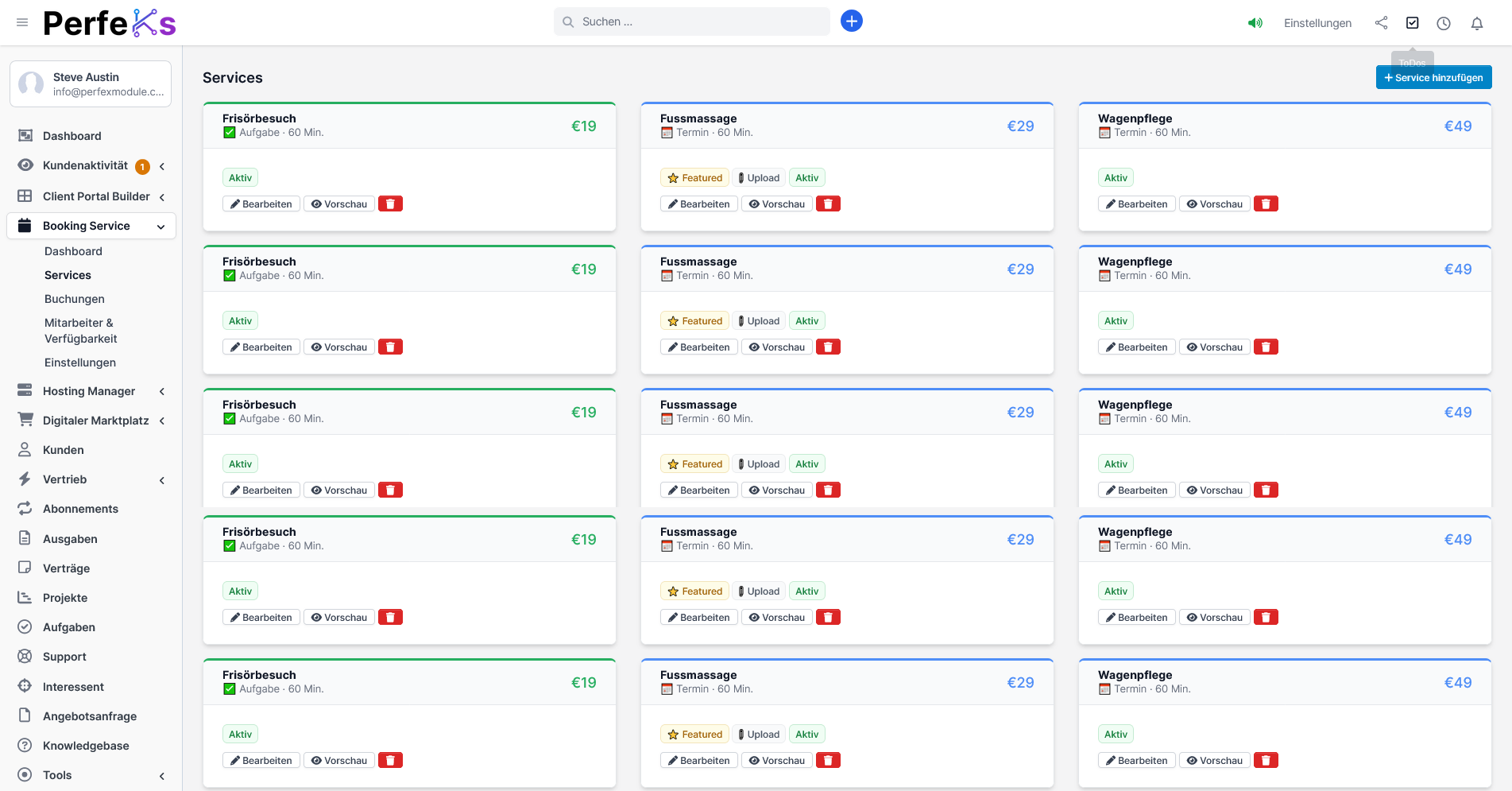Go to Mitarbeiter & Verfügbarkeit
This screenshot has width=1512, height=791.
(80, 331)
